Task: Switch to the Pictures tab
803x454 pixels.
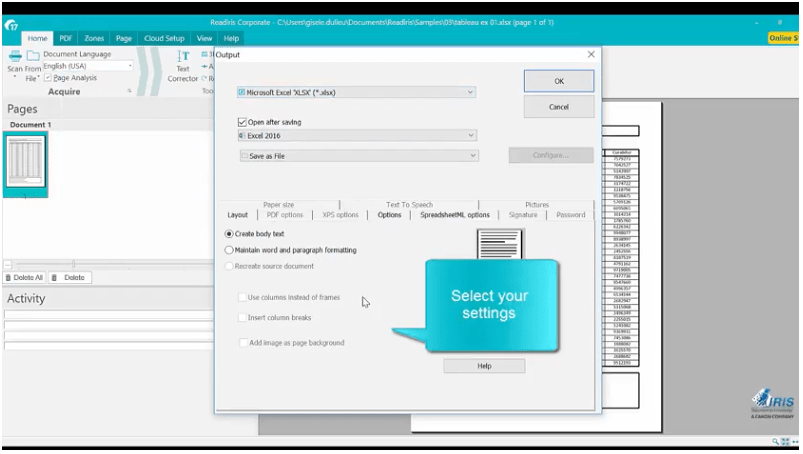Action: coord(537,205)
